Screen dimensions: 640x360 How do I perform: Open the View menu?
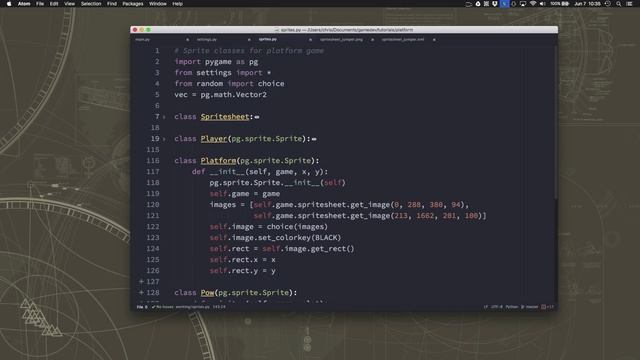[69, 4]
